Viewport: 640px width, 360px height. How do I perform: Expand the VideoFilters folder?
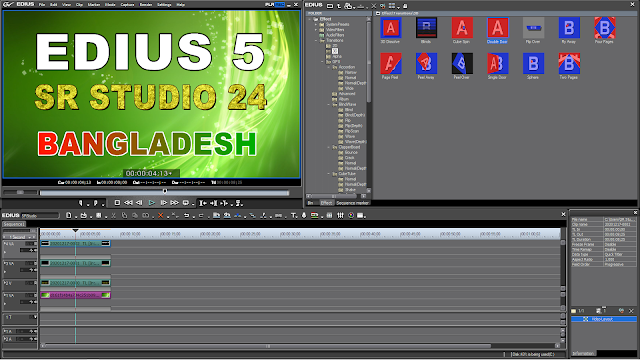point(316,30)
